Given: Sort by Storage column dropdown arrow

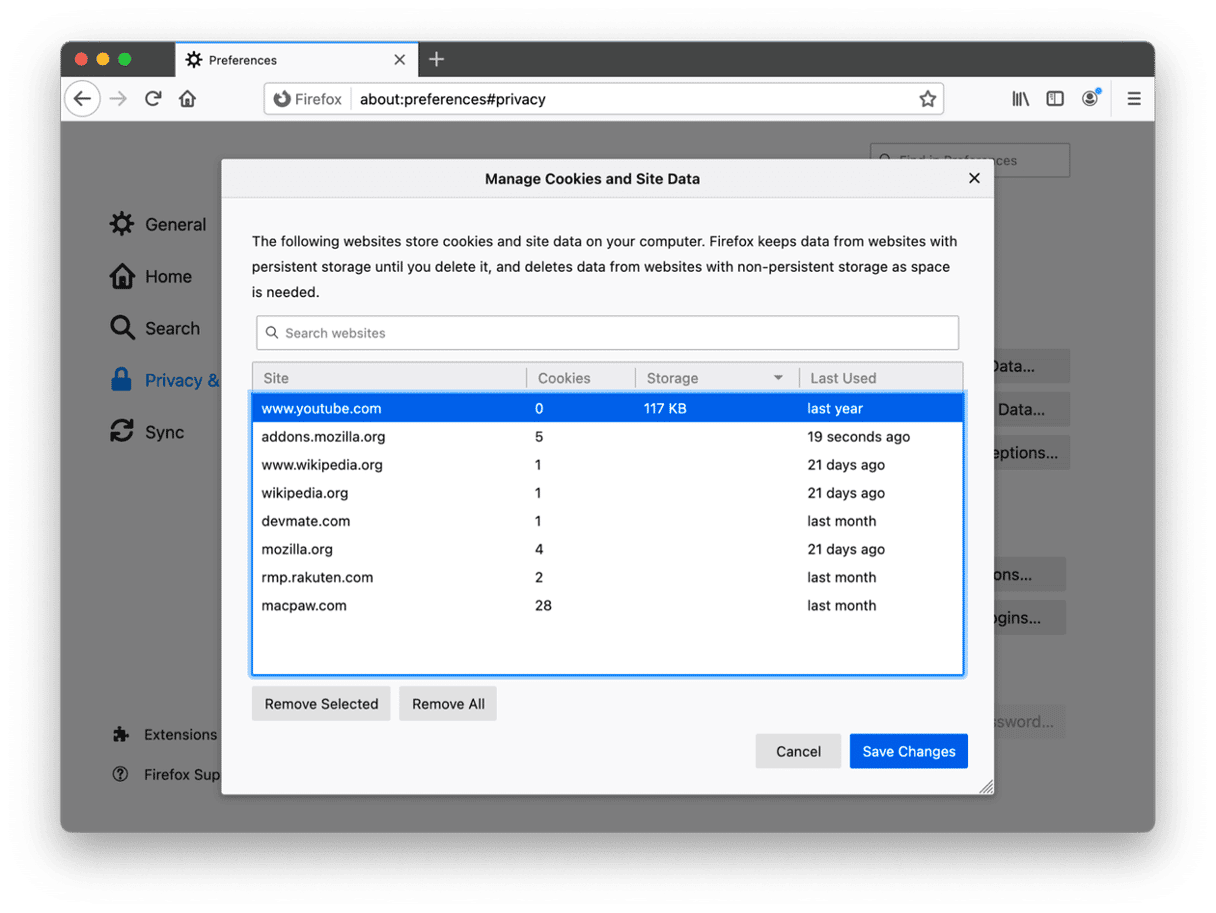Looking at the screenshot, I should (x=778, y=378).
